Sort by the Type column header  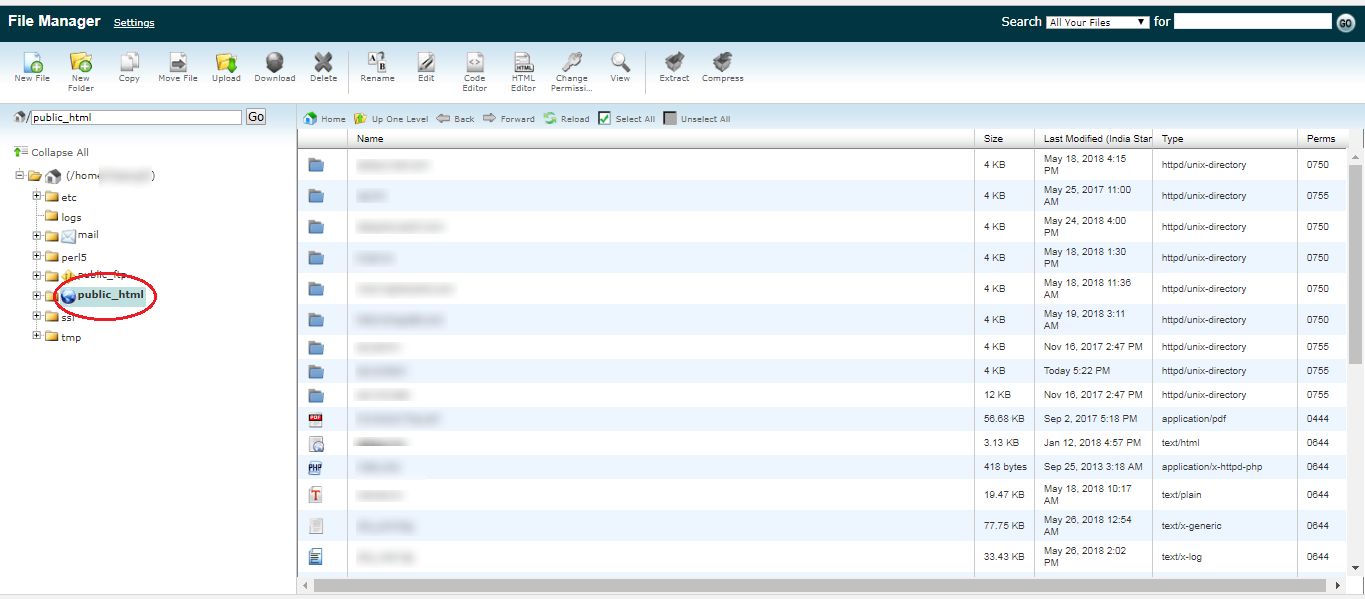1226,138
